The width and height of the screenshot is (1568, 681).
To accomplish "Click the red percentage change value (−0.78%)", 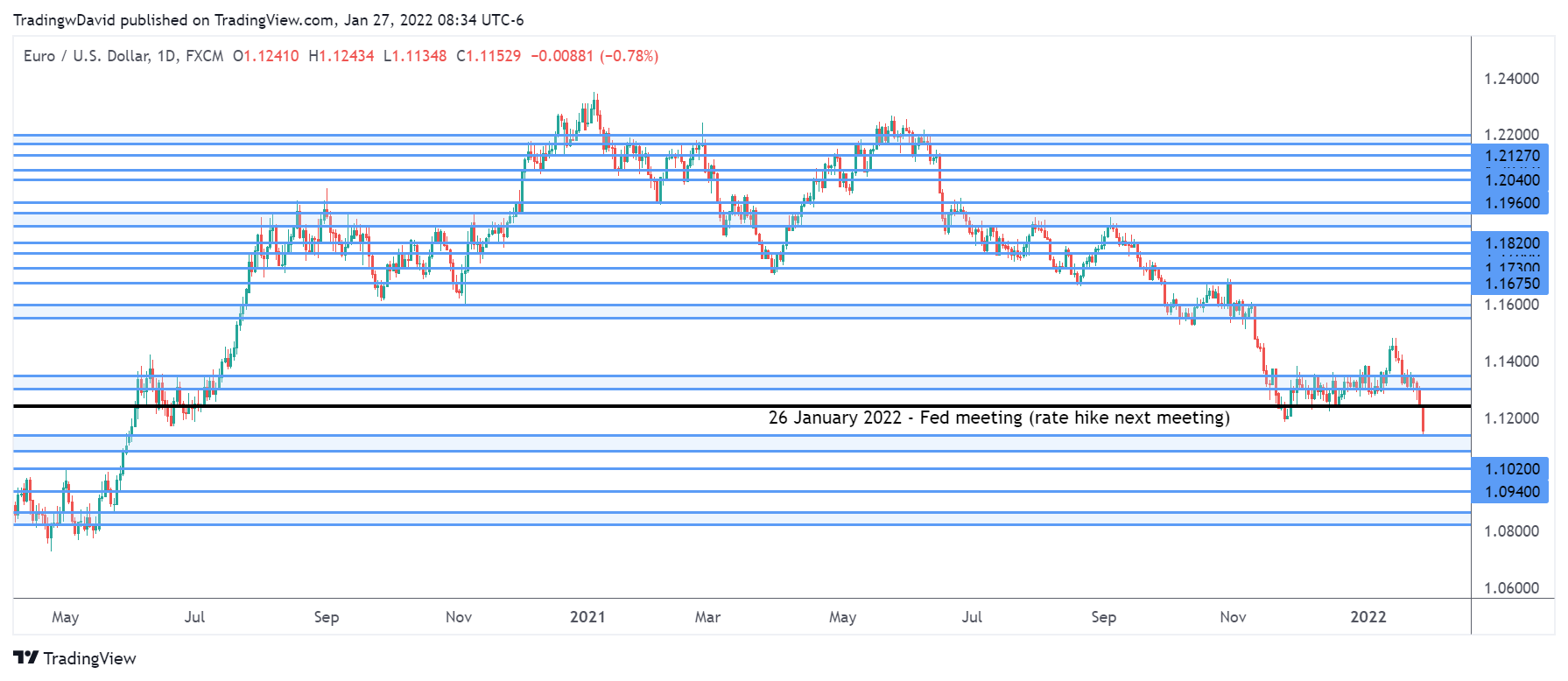I will pyautogui.click(x=629, y=56).
